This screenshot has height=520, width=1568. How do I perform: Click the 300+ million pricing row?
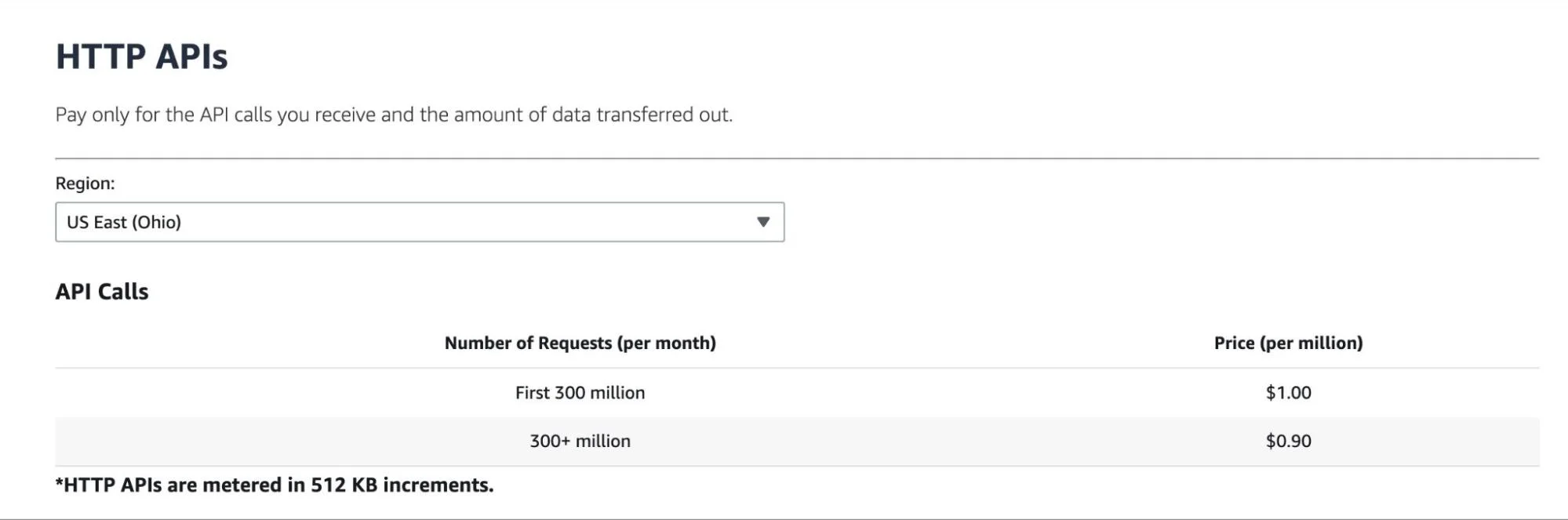coord(580,441)
